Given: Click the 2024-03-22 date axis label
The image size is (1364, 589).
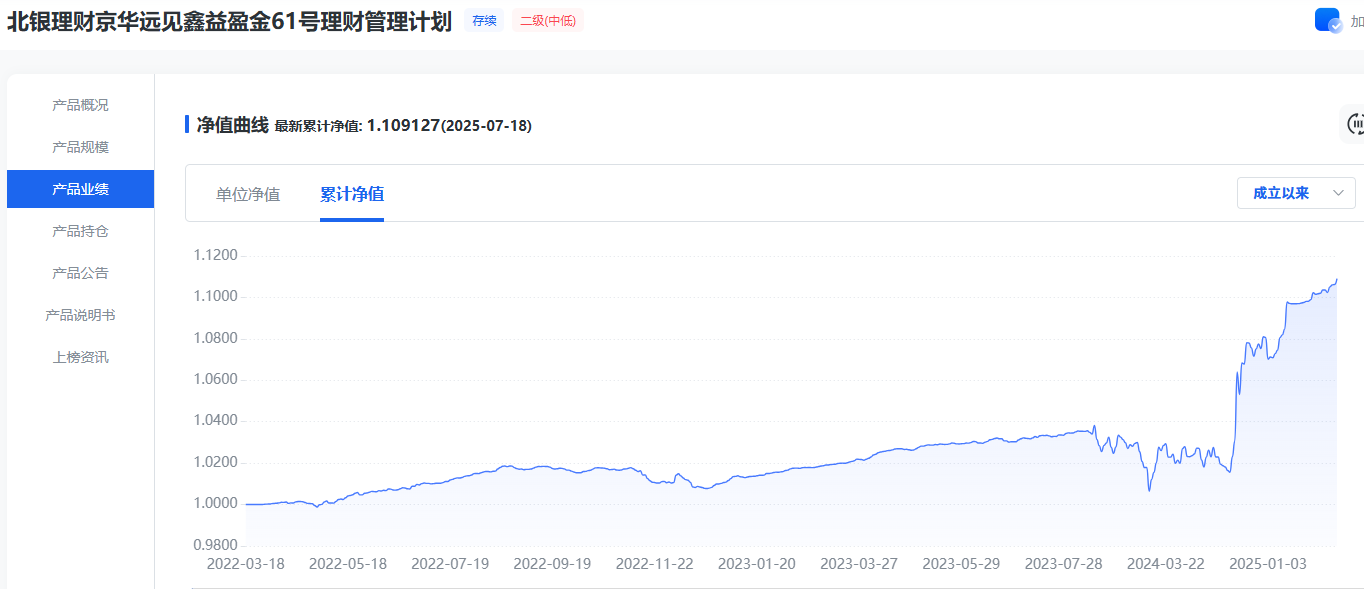Looking at the screenshot, I should [x=1166, y=564].
